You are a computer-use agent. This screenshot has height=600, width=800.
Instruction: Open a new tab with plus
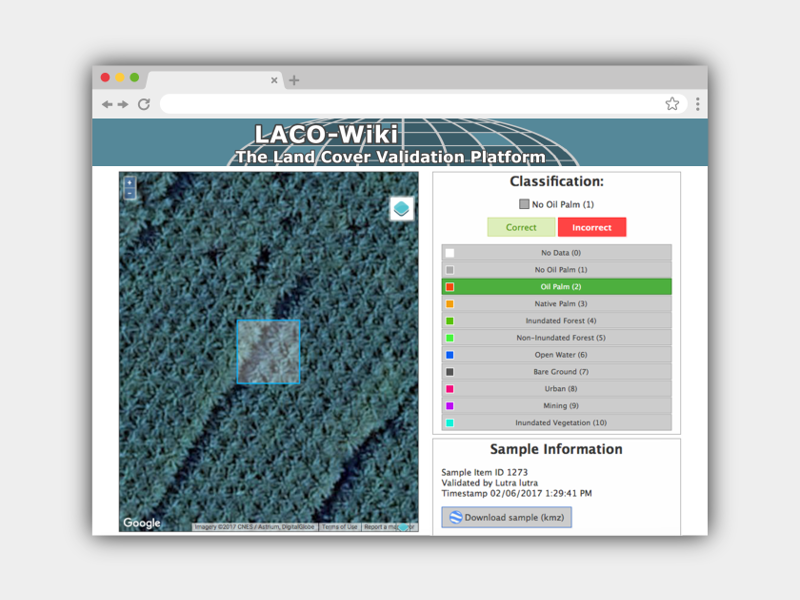click(x=294, y=80)
